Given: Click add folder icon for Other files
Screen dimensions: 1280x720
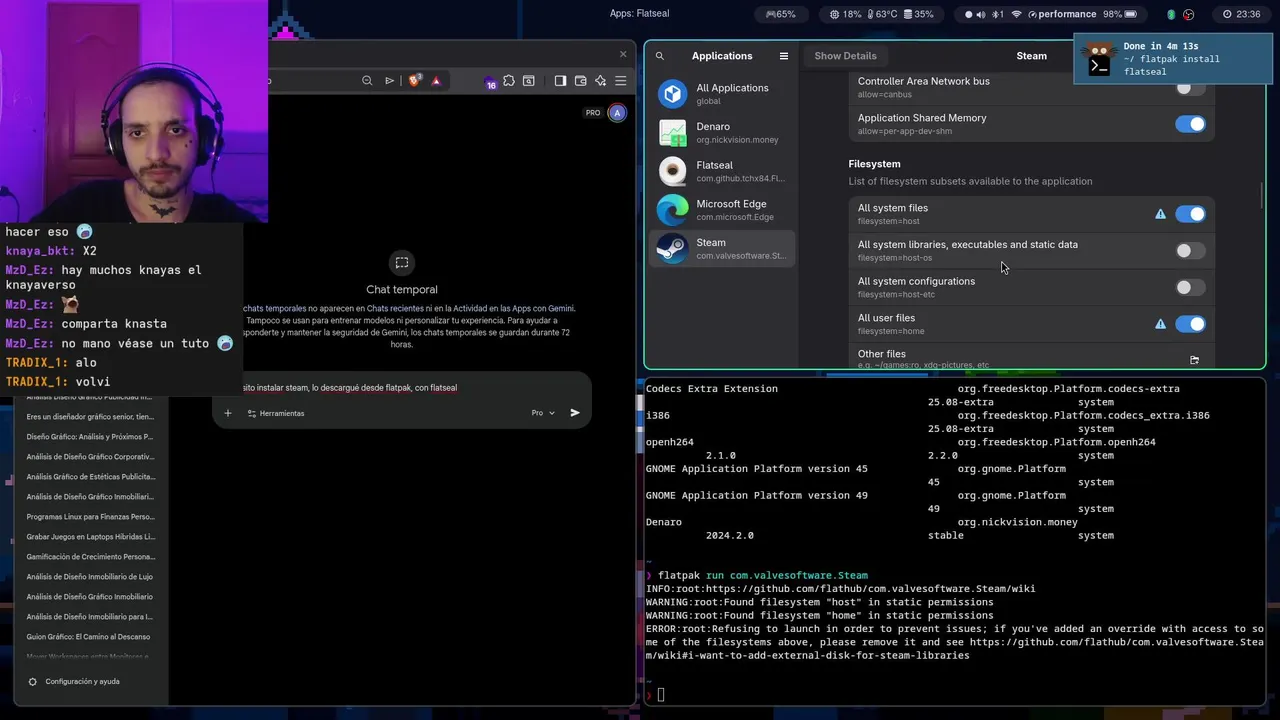Looking at the screenshot, I should [x=1194, y=360].
